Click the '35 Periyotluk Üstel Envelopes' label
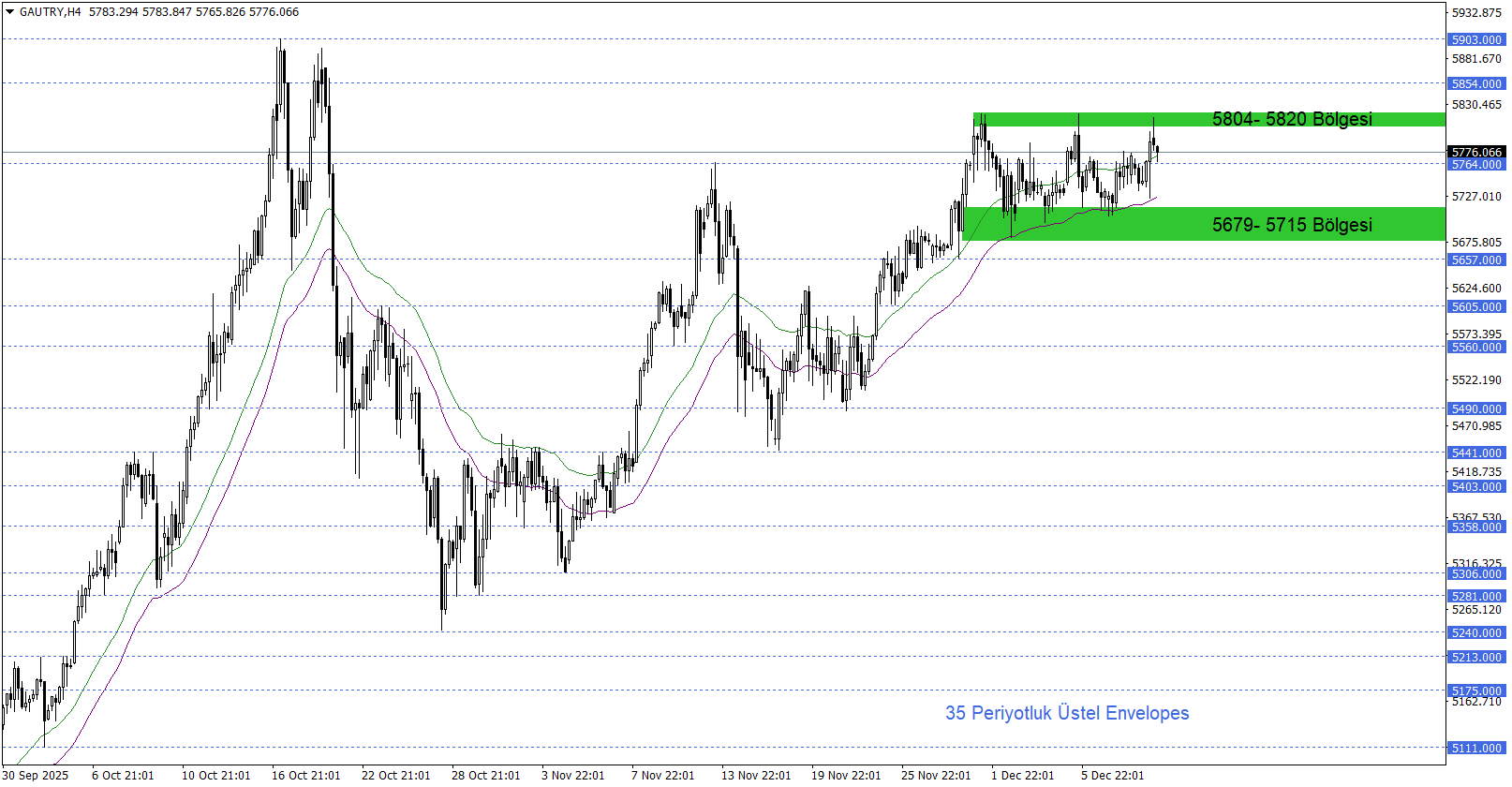The image size is (1512, 787). tap(1066, 713)
